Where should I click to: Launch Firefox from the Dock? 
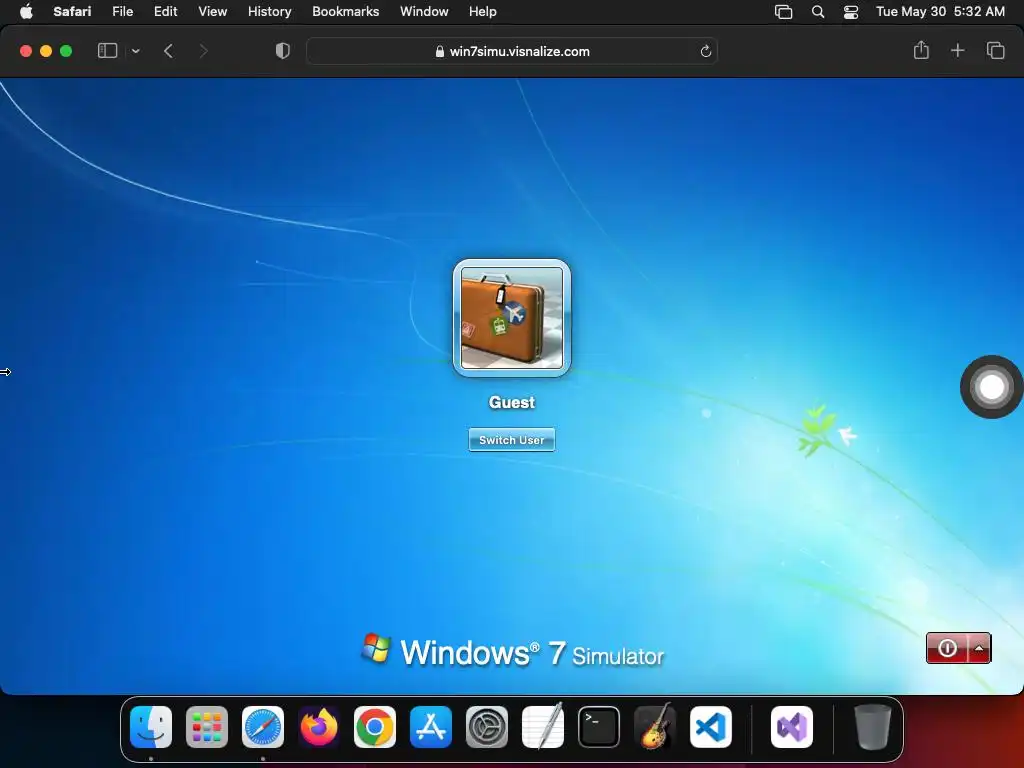point(319,727)
